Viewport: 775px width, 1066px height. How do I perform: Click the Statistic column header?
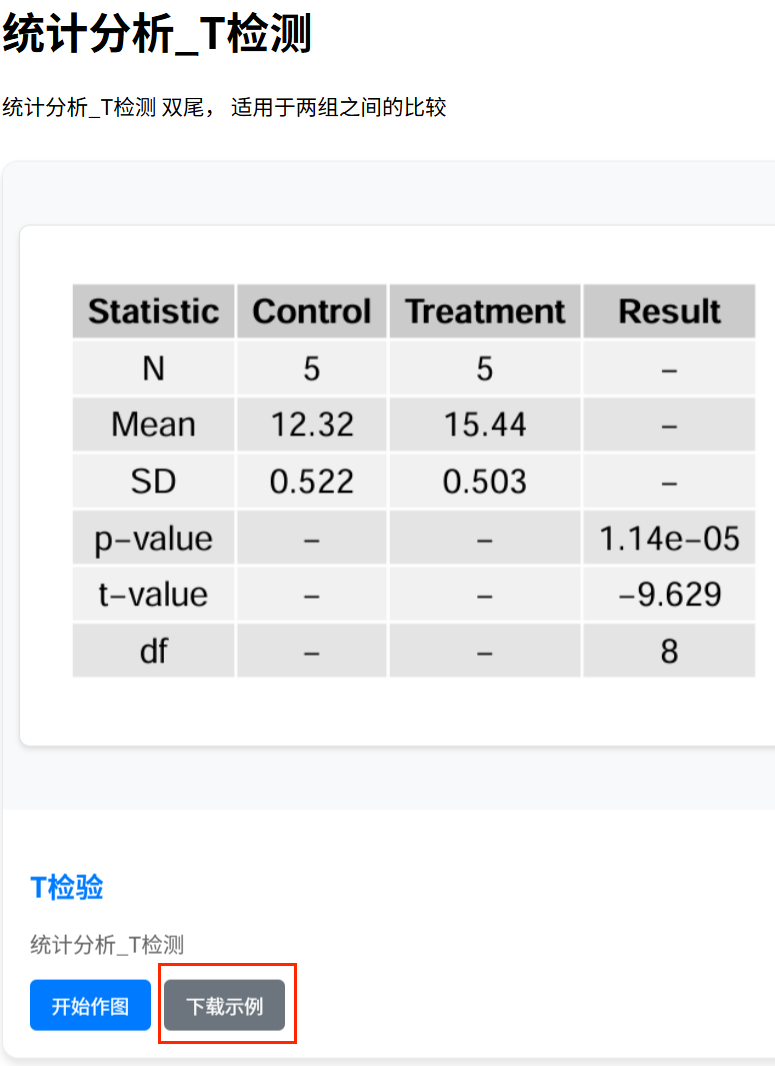point(154,311)
